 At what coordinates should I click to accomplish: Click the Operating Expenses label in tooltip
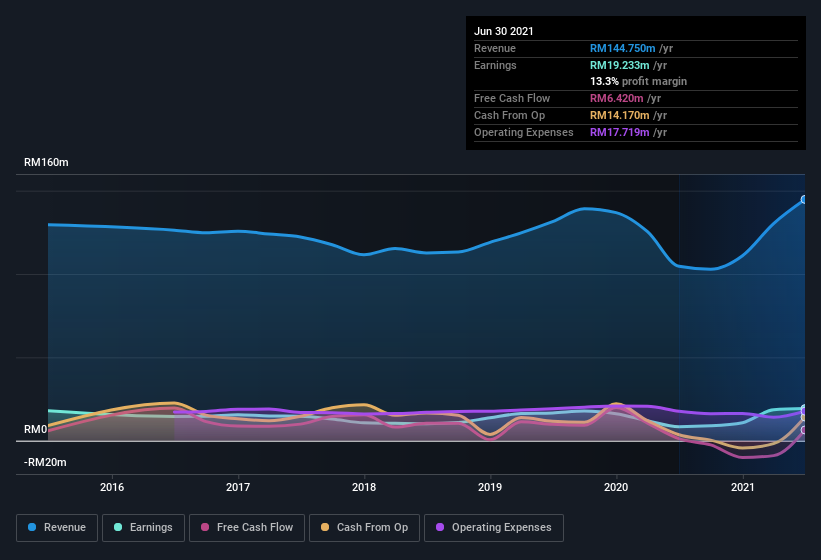coord(524,132)
